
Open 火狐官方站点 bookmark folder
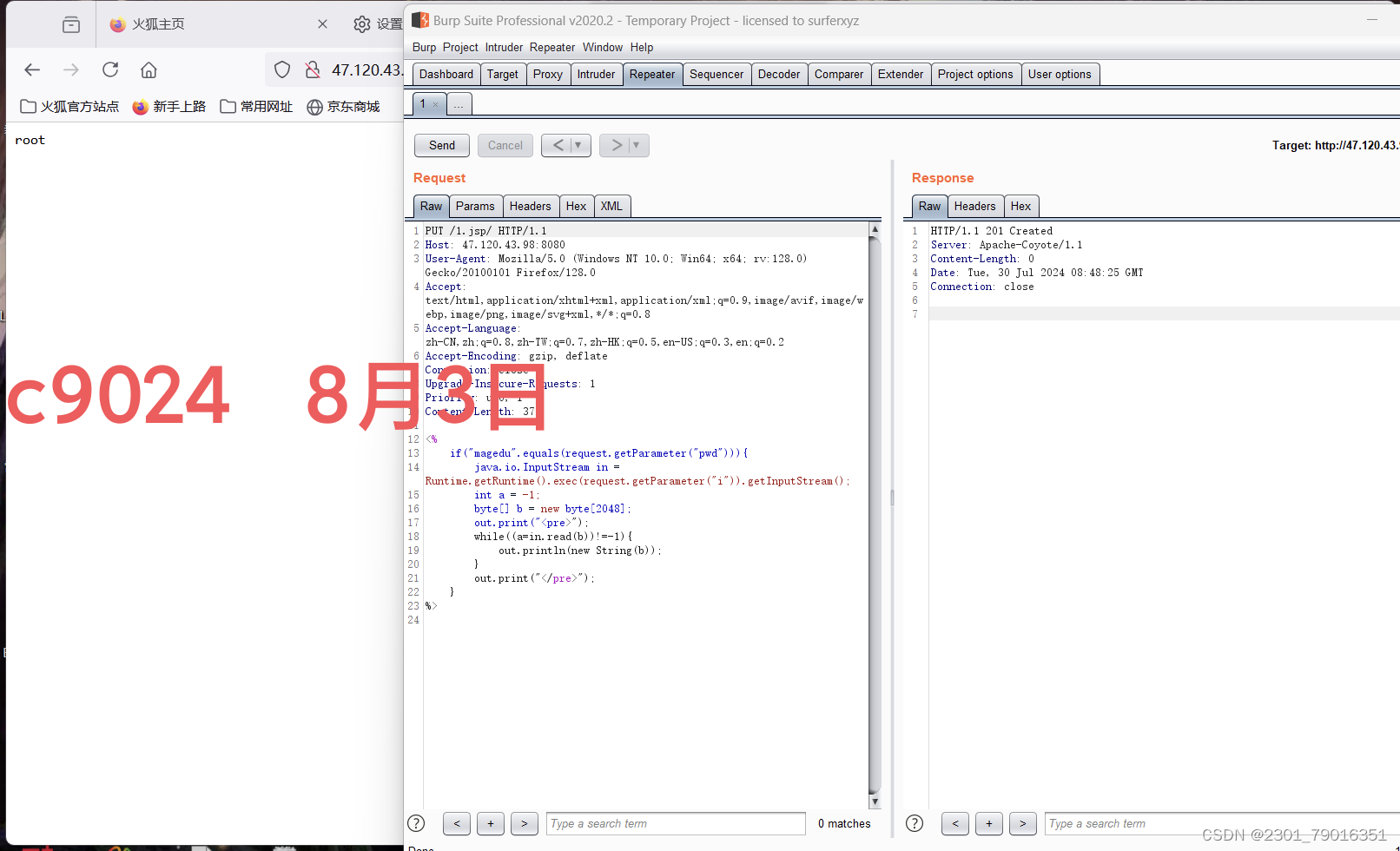(69, 106)
